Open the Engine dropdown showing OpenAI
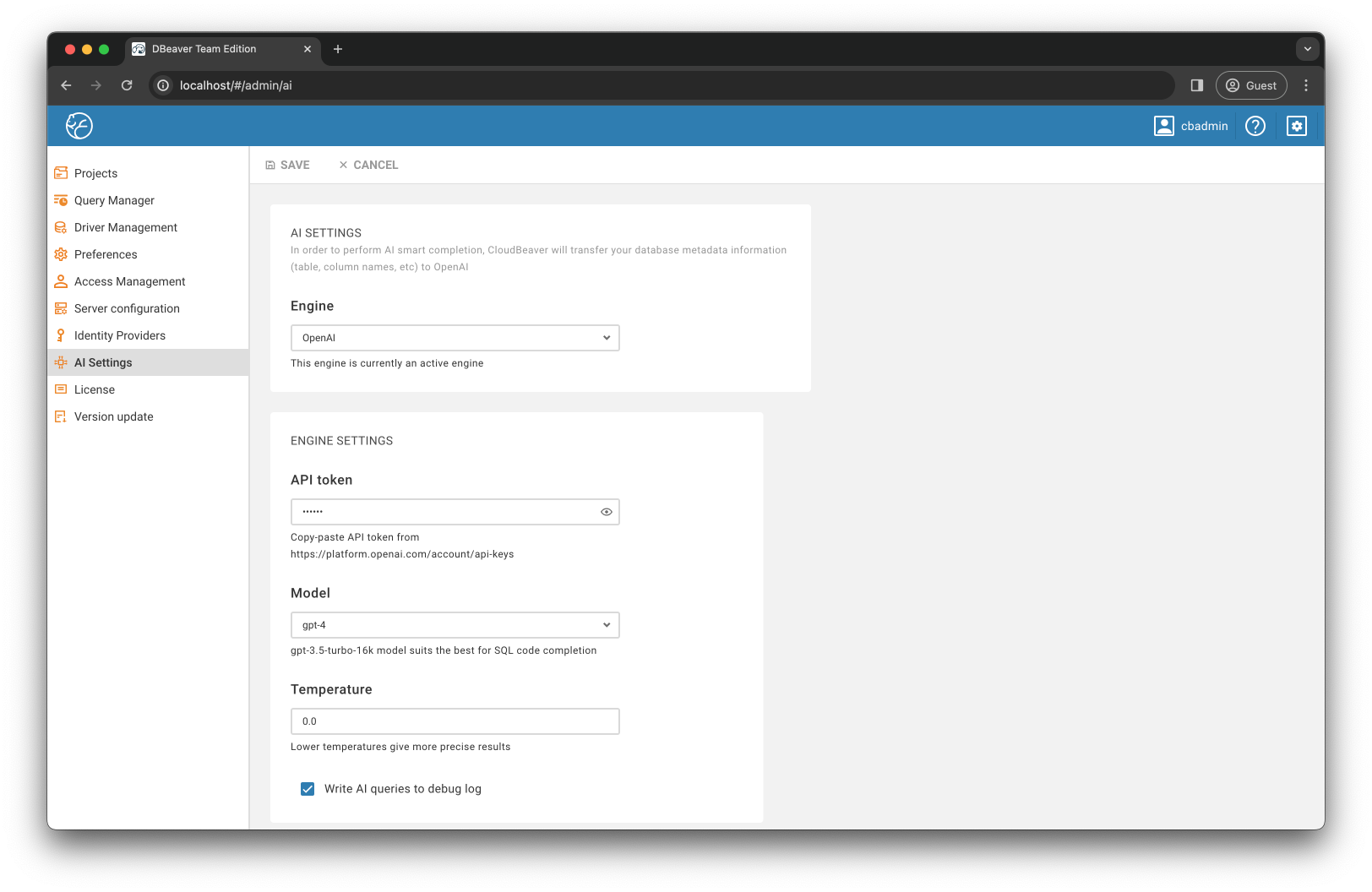 [x=455, y=338]
